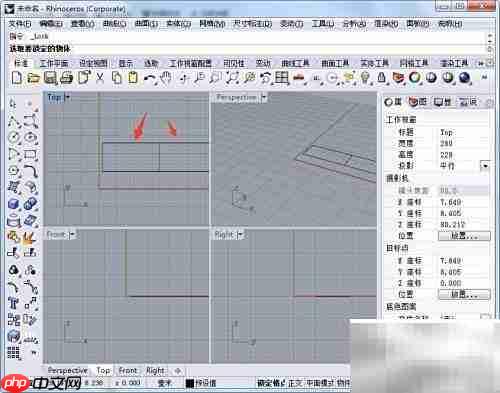Click the light bulb Hide objects icon
500x393 pixels.
pyautogui.click(x=366, y=78)
